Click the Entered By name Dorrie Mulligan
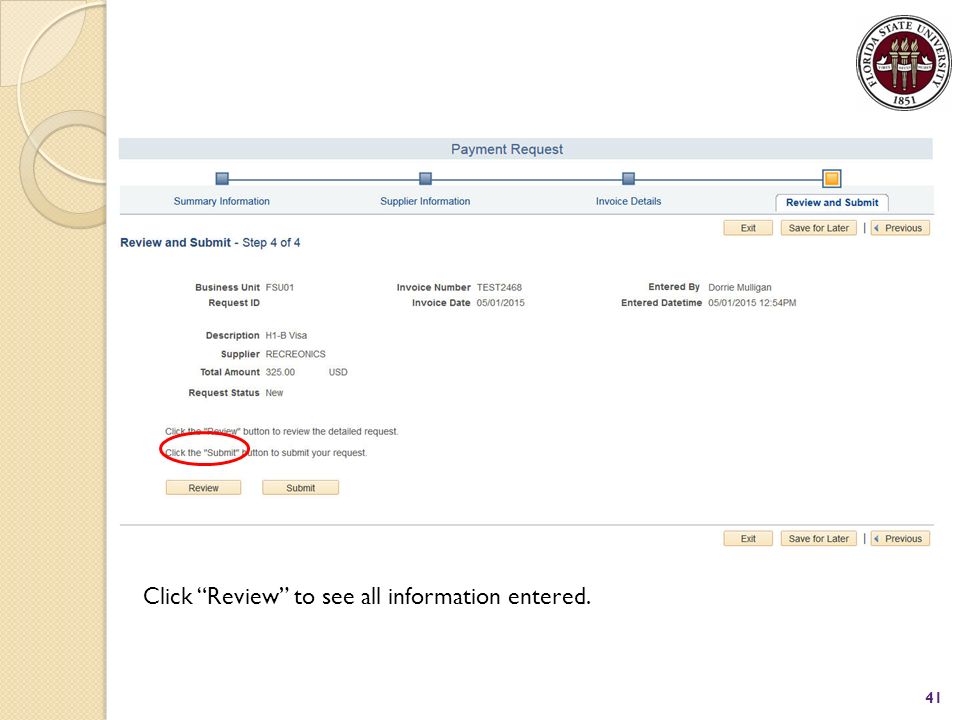 click(x=740, y=287)
